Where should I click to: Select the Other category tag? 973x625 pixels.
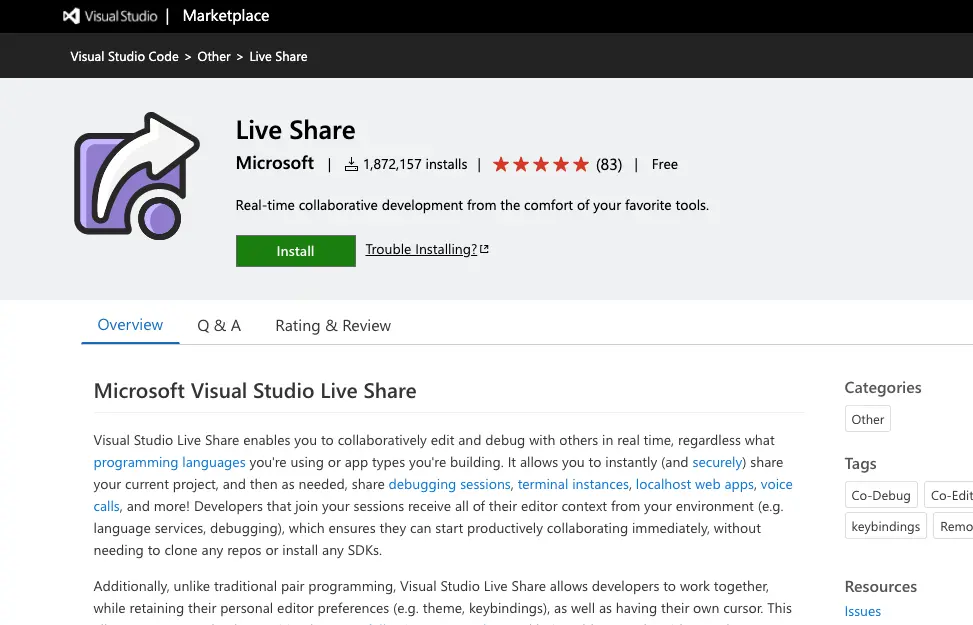[x=868, y=419]
